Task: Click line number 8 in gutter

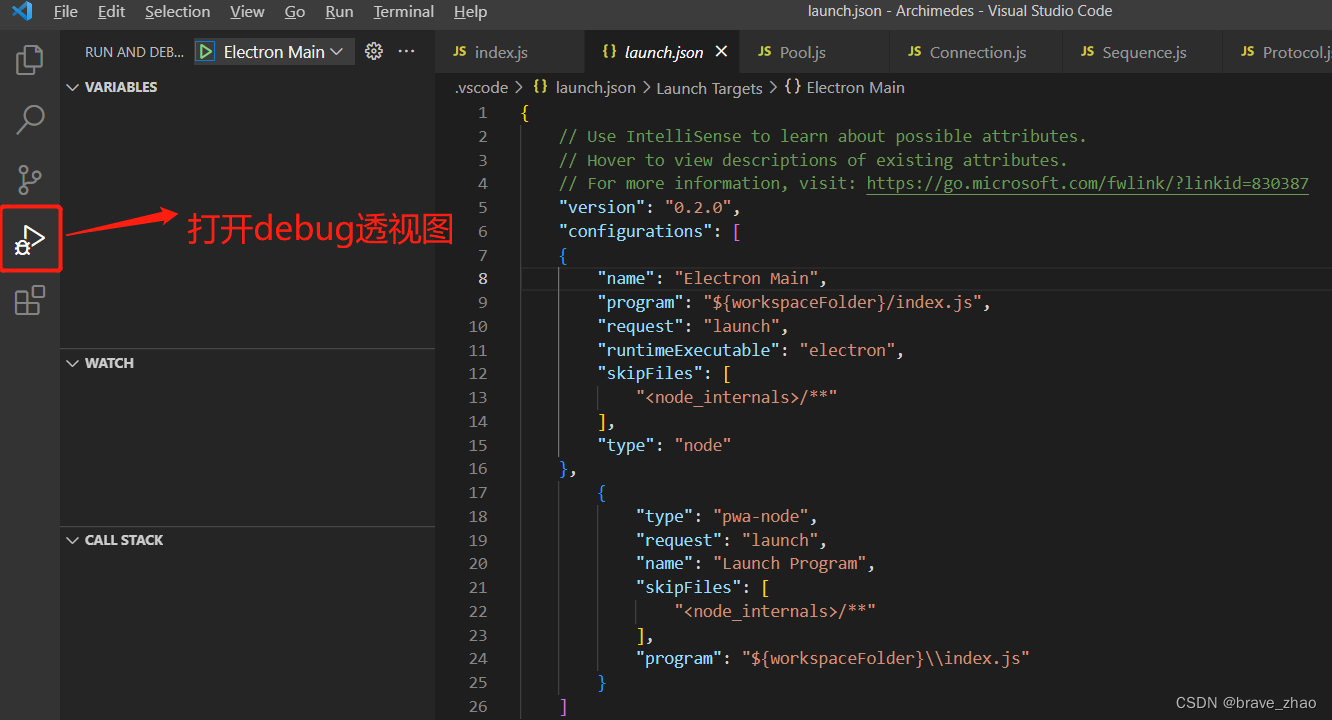Action: tap(483, 279)
